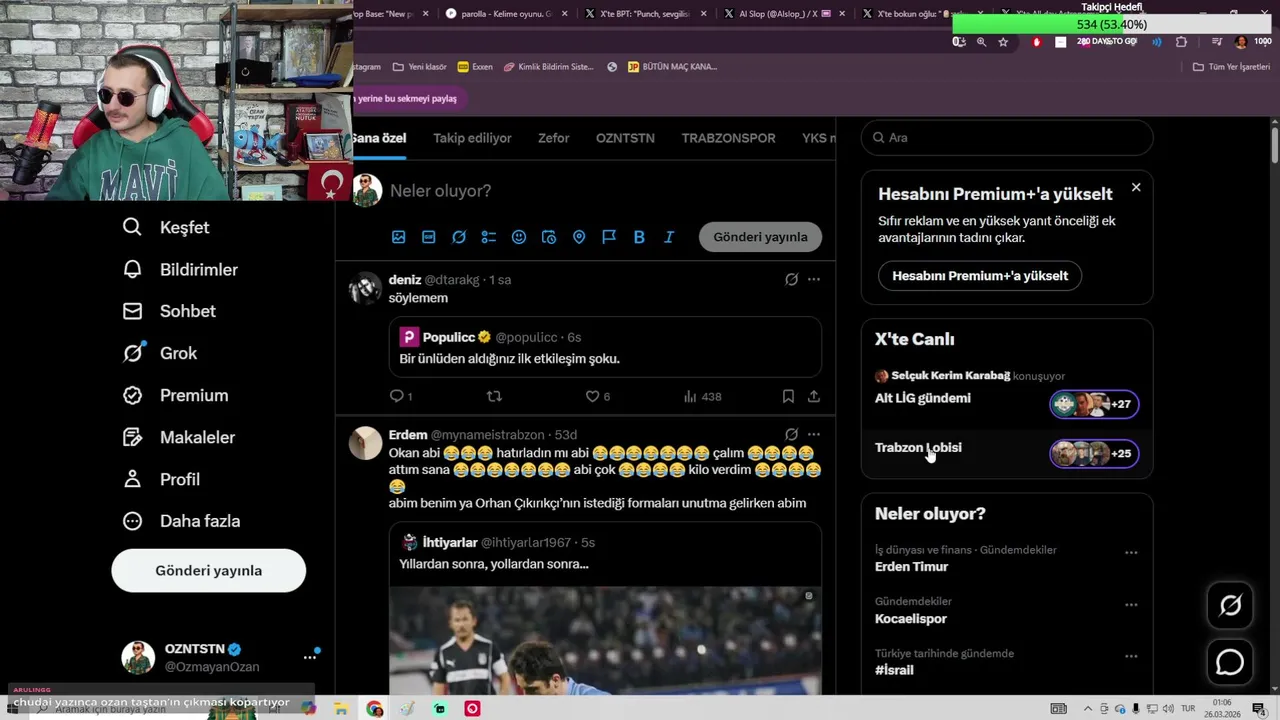Viewport: 1280px width, 720px height.
Task: Open Sohbet envelope icon
Action: [132, 311]
